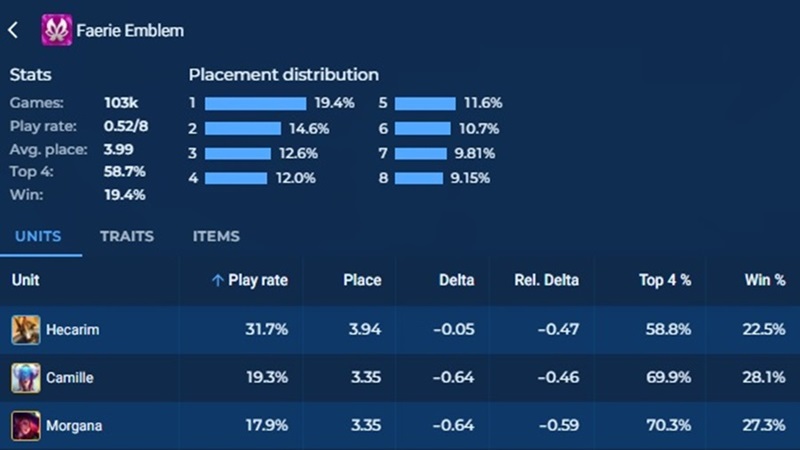Open the ITEMS tab
Viewport: 800px width, 450px height.
click(x=216, y=237)
